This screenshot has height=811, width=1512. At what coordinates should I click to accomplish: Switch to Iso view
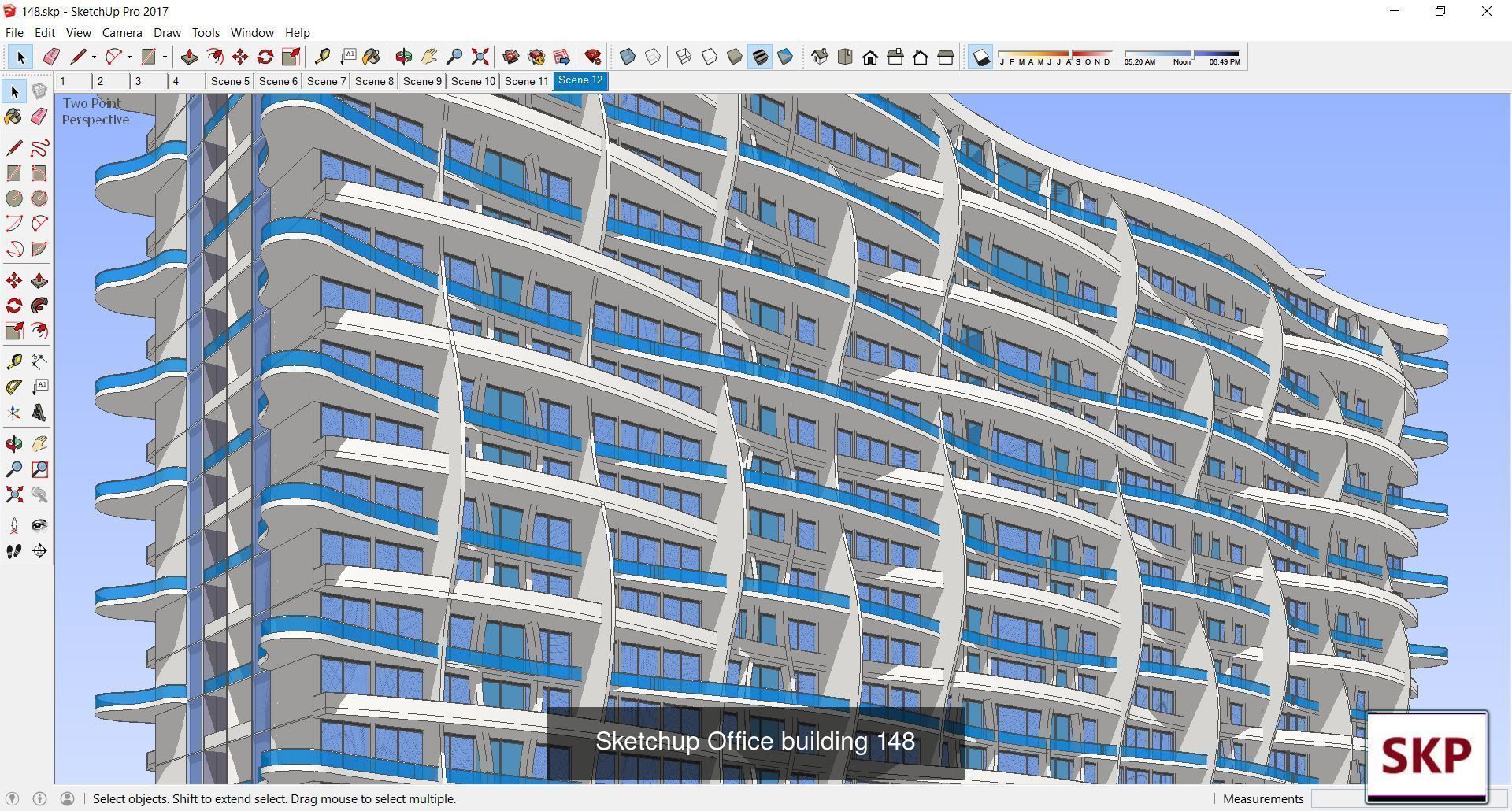point(820,57)
